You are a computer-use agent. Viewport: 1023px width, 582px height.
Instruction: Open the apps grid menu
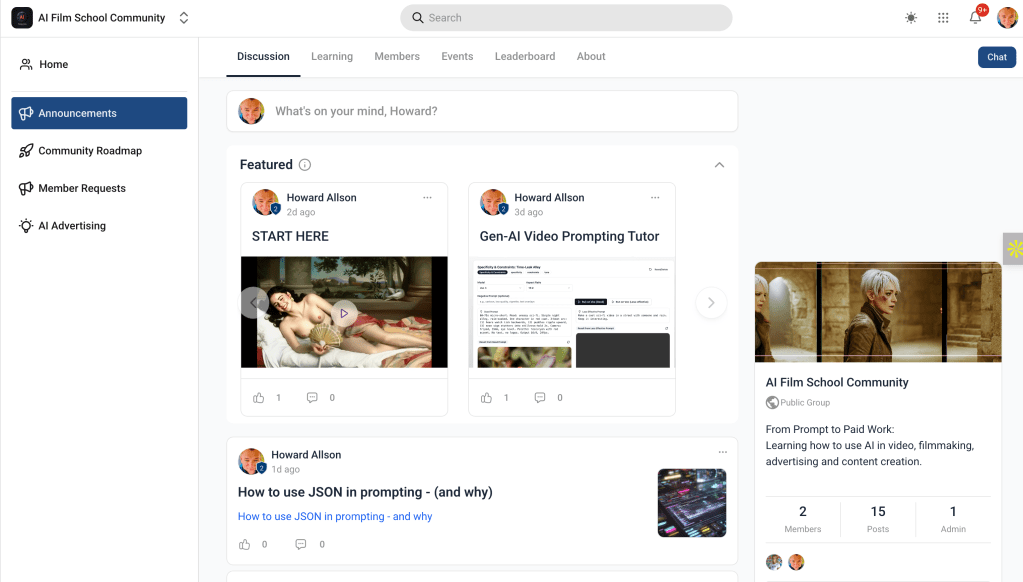point(943,18)
